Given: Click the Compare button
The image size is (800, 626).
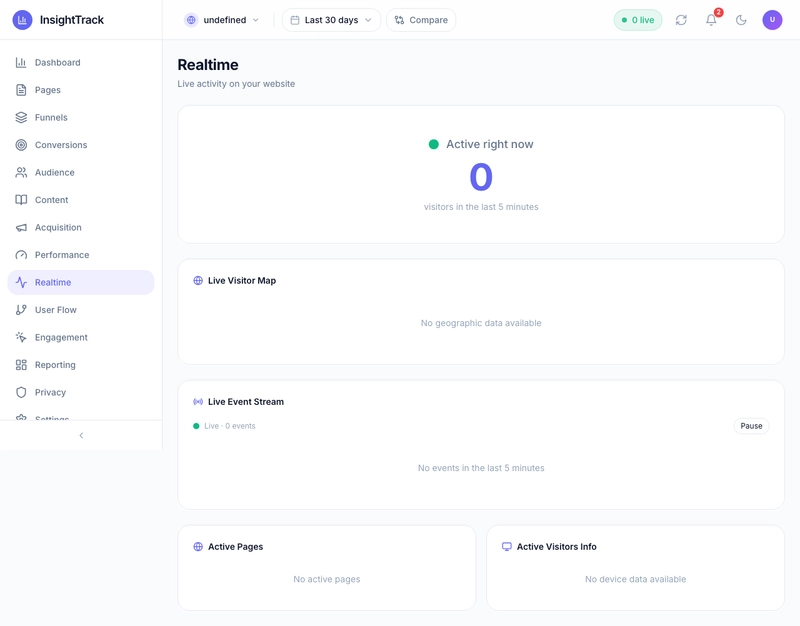Looking at the screenshot, I should pos(421,20).
